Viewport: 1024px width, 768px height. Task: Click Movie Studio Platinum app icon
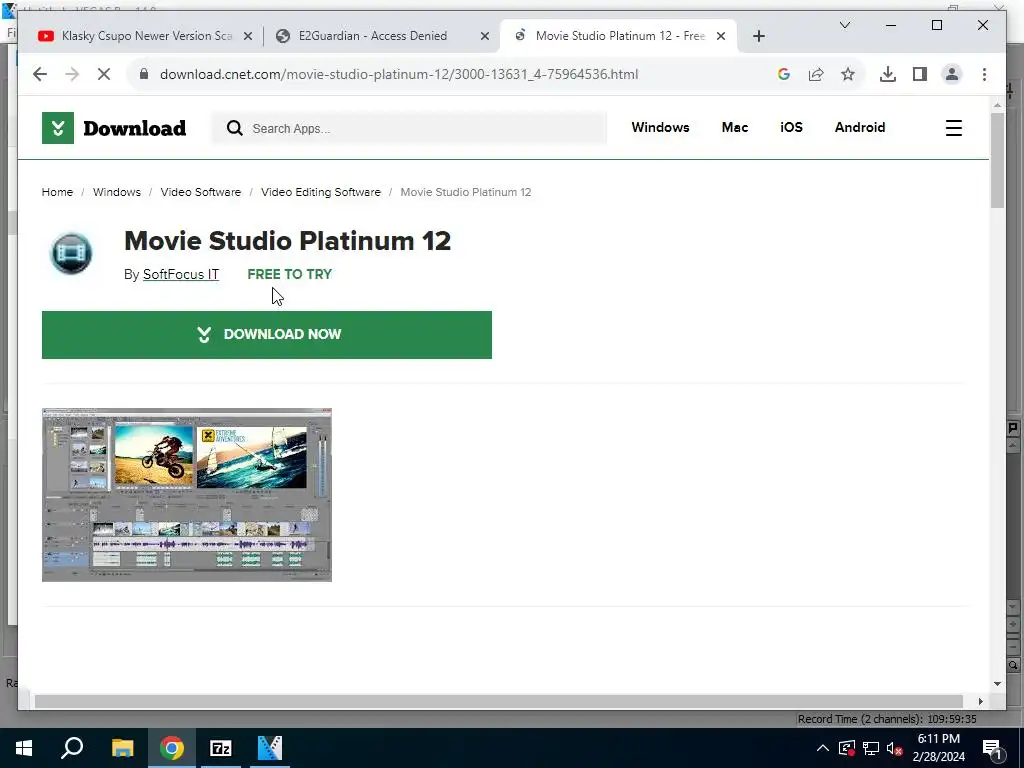(71, 253)
